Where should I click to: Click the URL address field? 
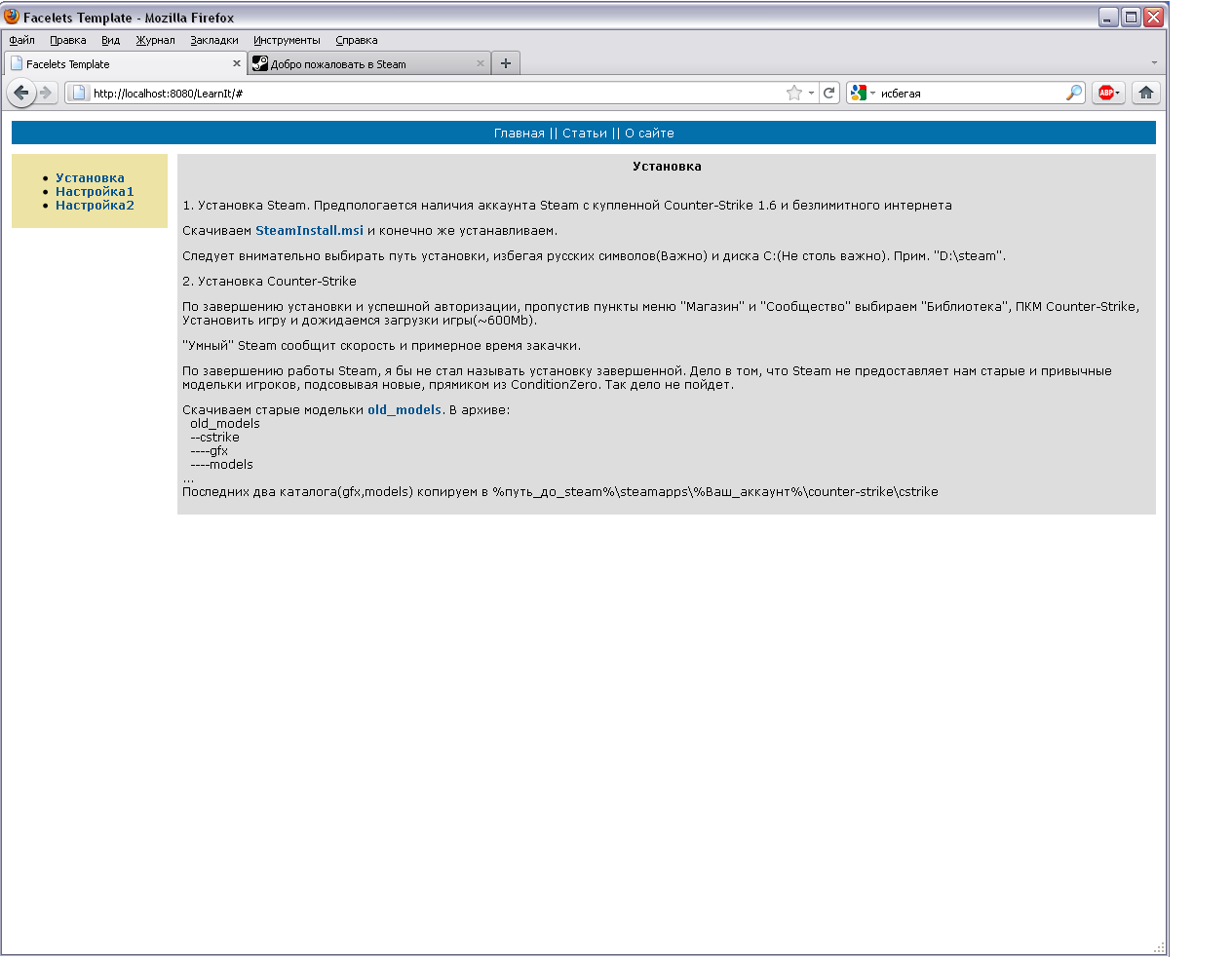(x=438, y=93)
